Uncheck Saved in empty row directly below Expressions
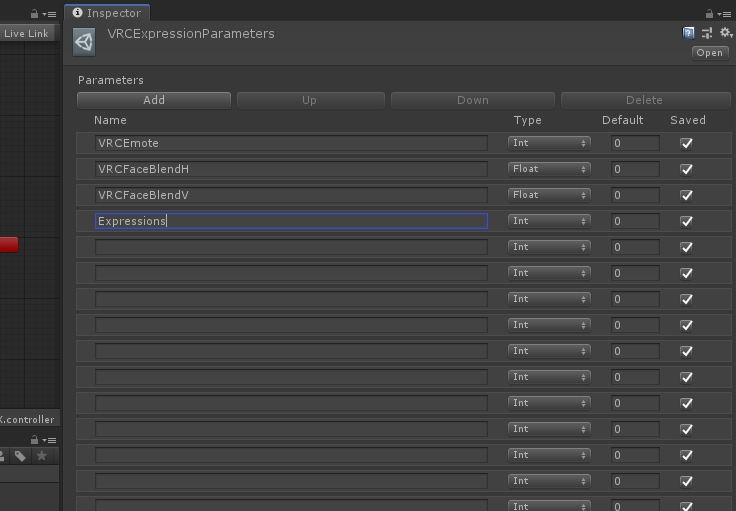 click(x=686, y=247)
